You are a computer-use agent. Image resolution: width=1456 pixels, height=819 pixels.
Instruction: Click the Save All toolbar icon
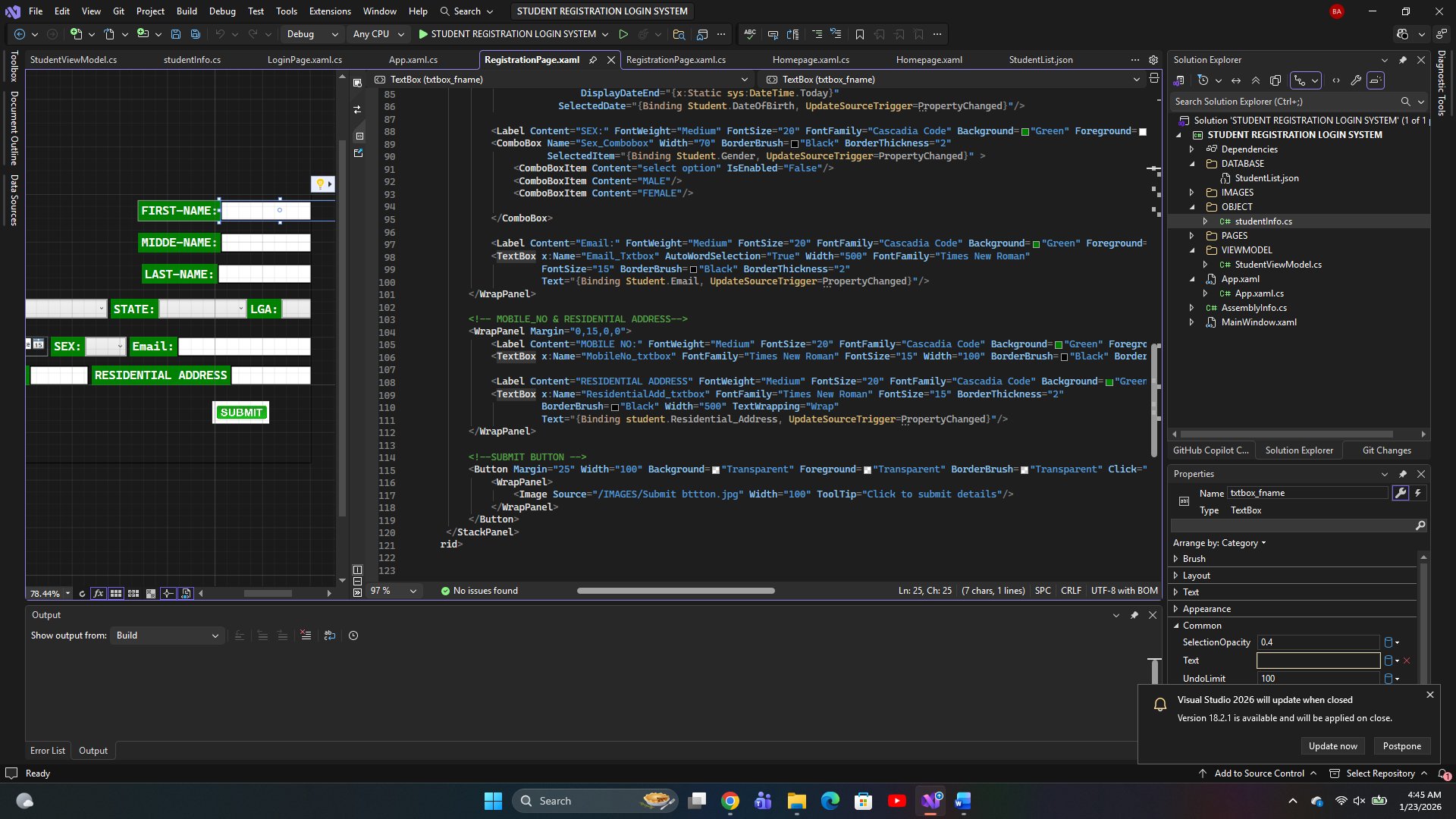(196, 34)
